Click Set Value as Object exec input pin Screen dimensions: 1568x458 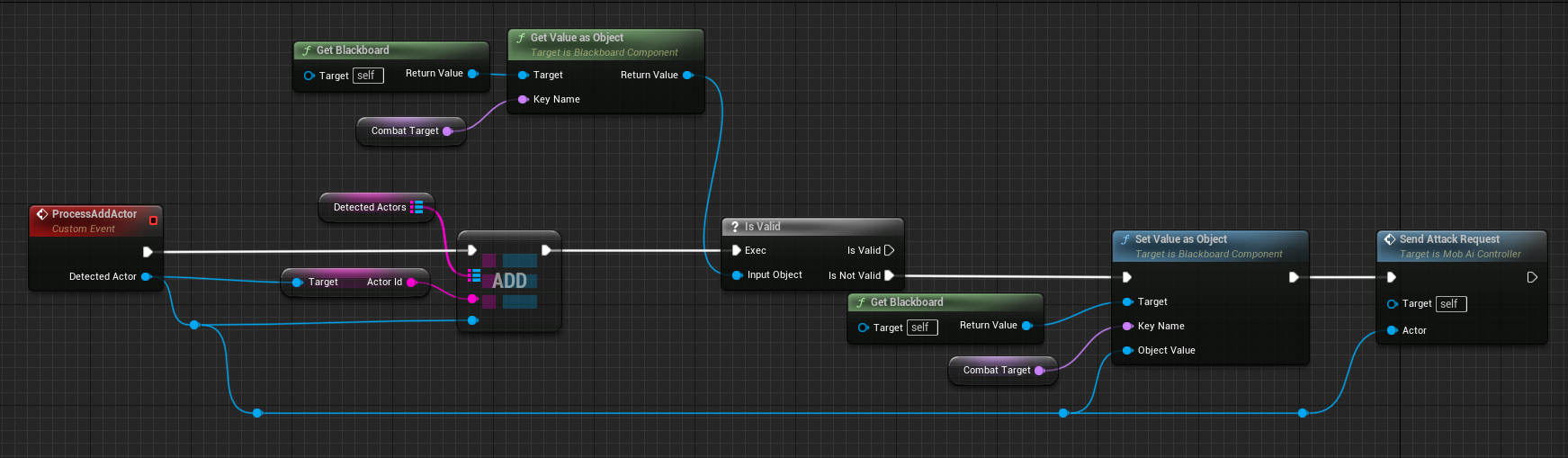click(1126, 277)
